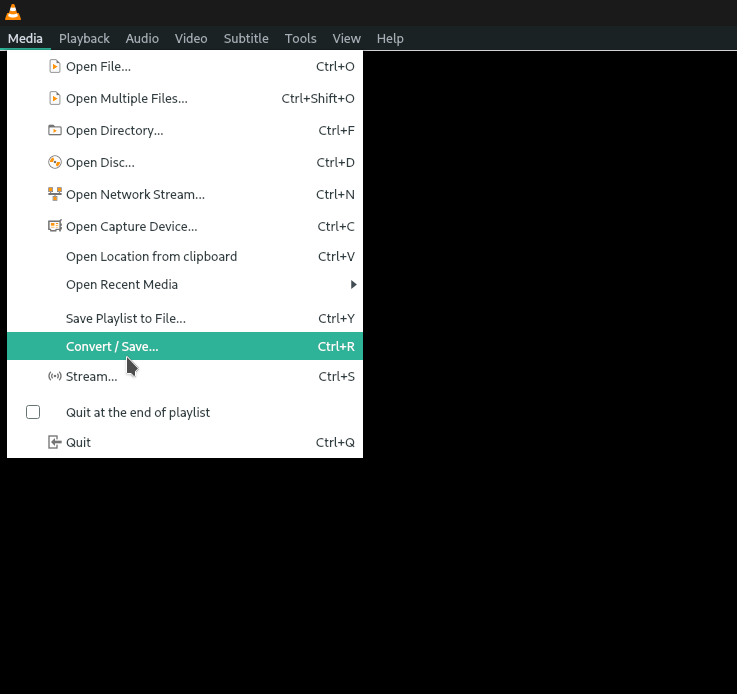Open the Tools menu
The width and height of the screenshot is (737, 694).
click(x=300, y=38)
